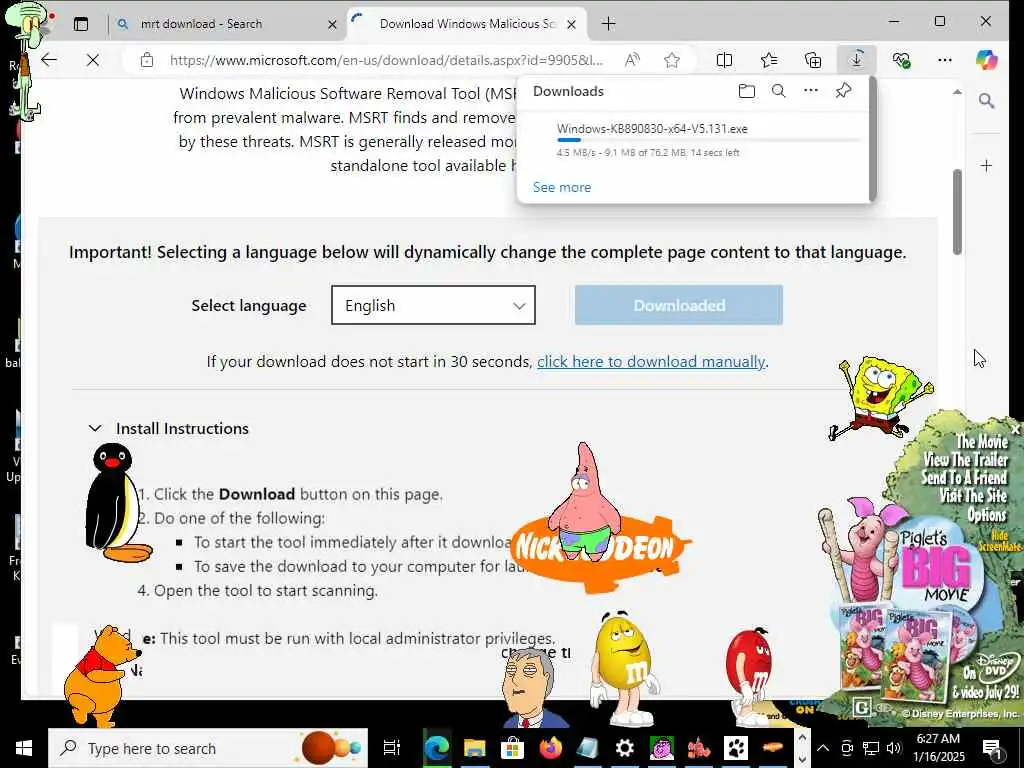The image size is (1024, 768).
Task: Launch Firefox from the taskbar
Action: tap(550, 748)
